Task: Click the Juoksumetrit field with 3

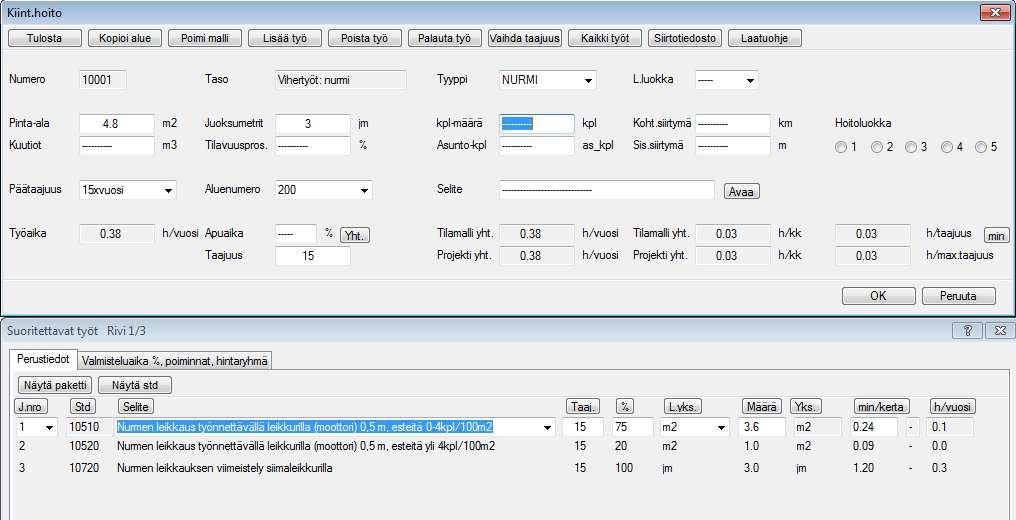Action: tap(313, 124)
